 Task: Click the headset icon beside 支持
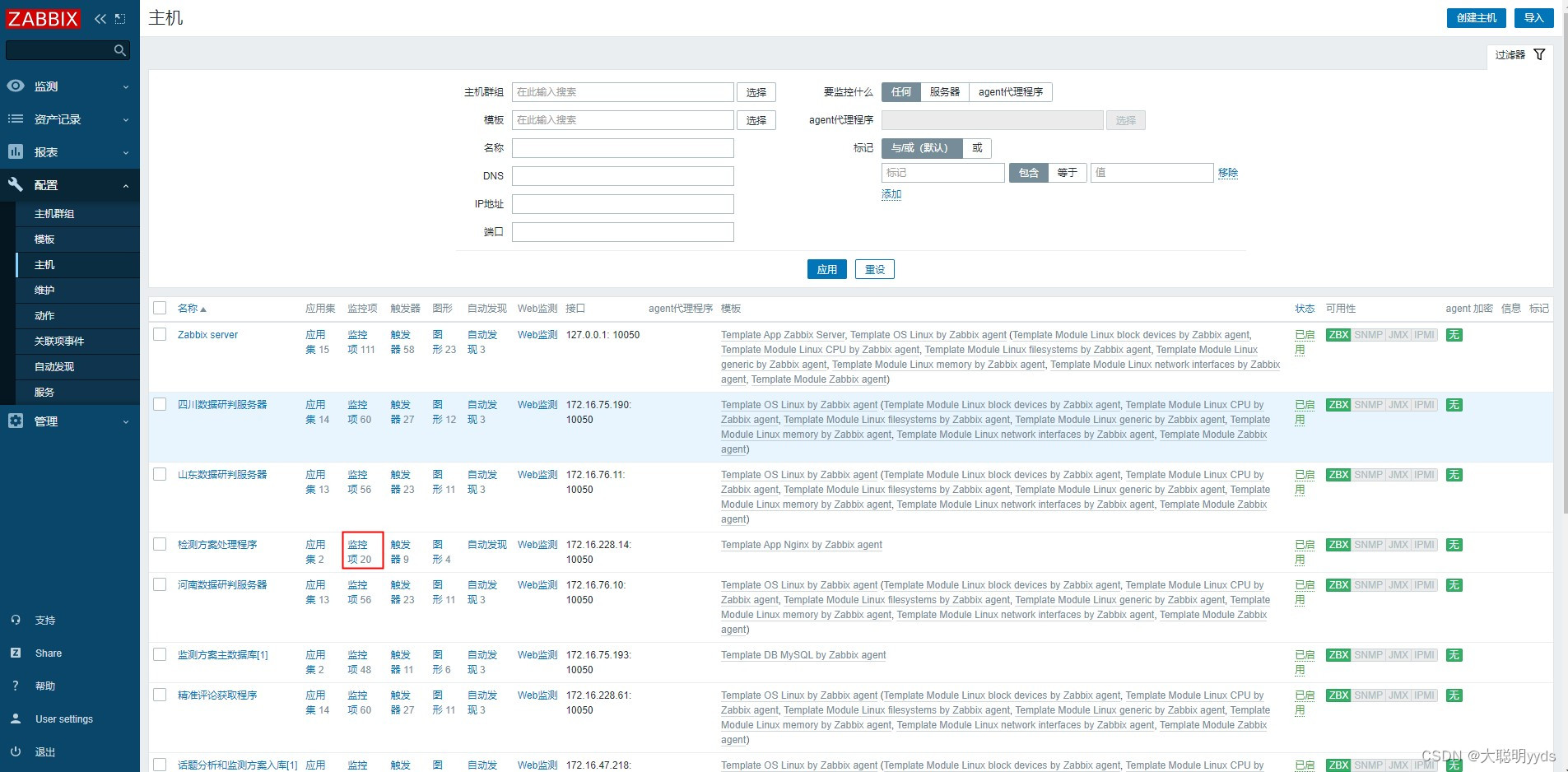click(16, 620)
